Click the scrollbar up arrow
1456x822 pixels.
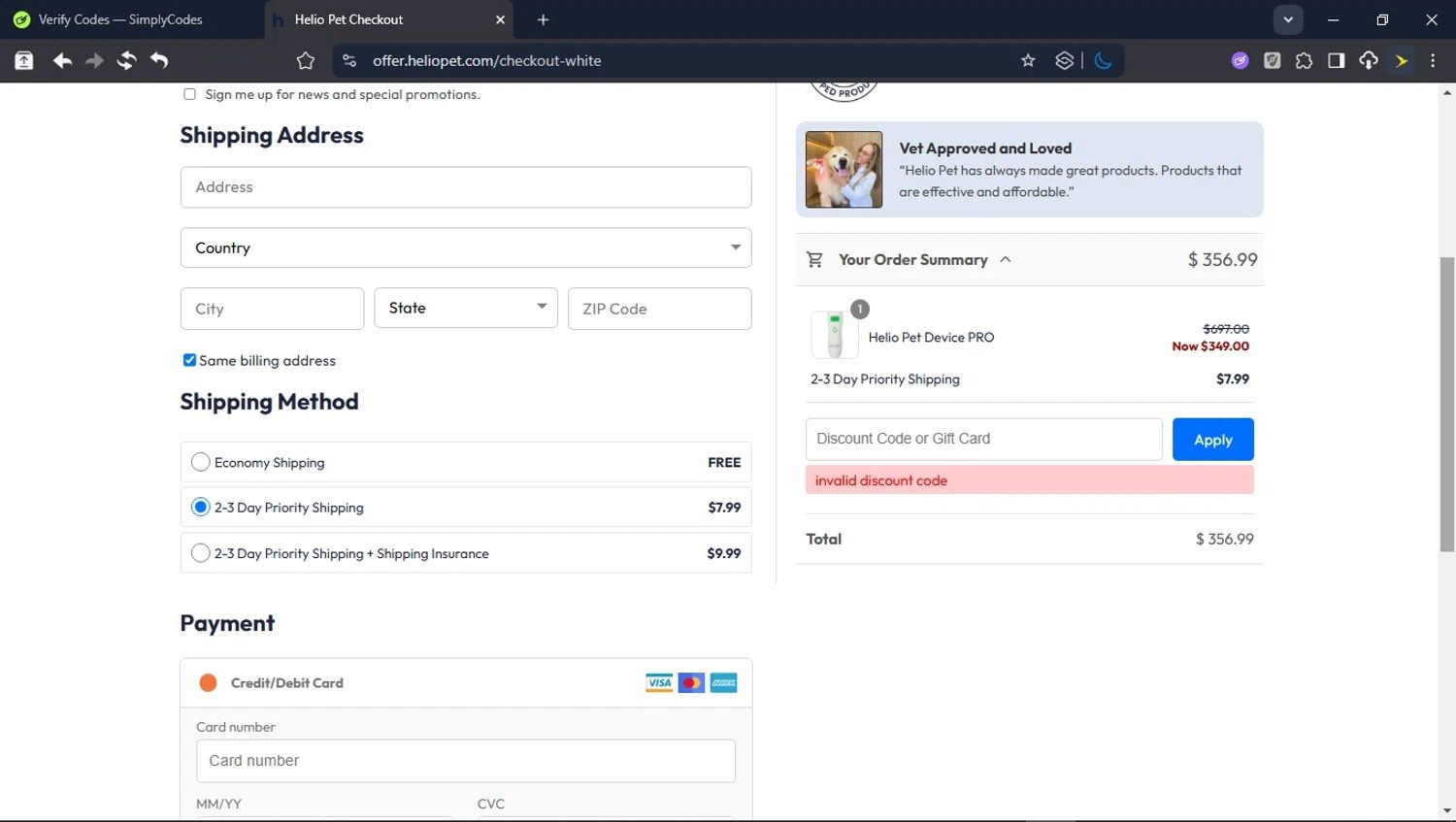[1446, 93]
